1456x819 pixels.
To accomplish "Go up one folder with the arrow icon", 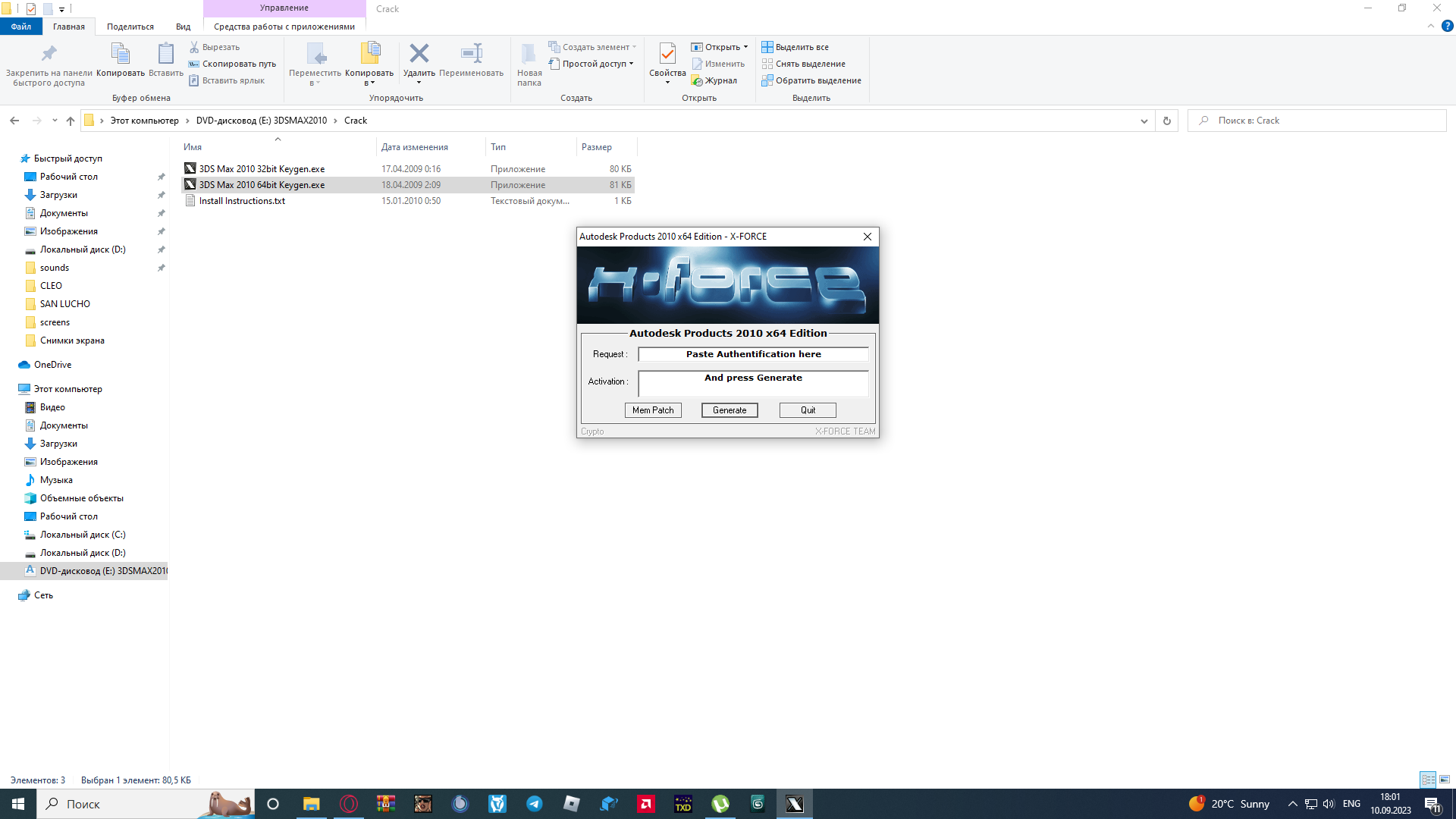I will (71, 121).
